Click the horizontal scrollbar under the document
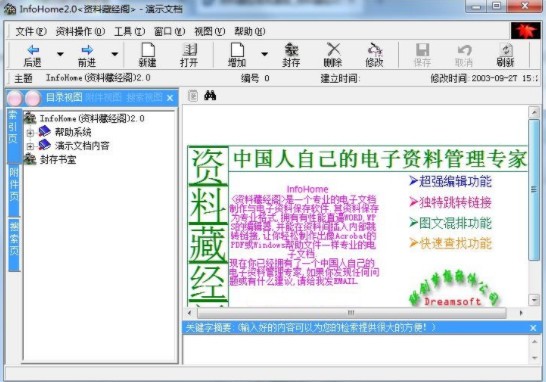This screenshot has height=382, width=546. [351, 313]
